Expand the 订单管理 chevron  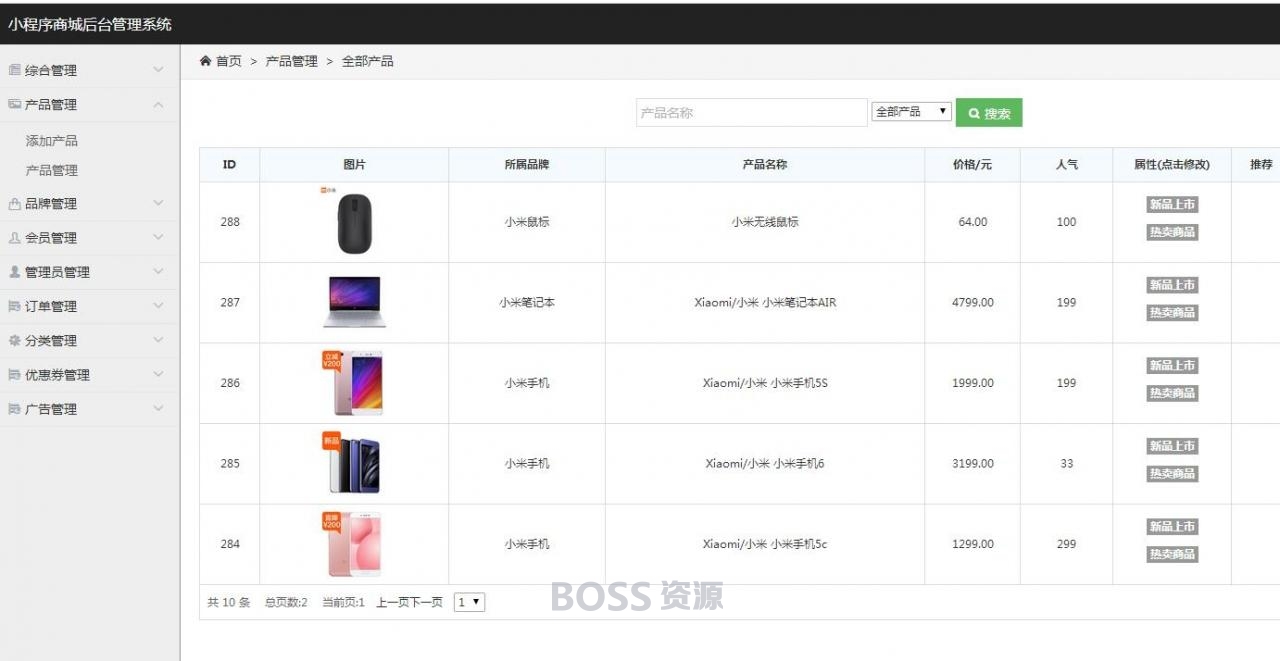(x=158, y=306)
